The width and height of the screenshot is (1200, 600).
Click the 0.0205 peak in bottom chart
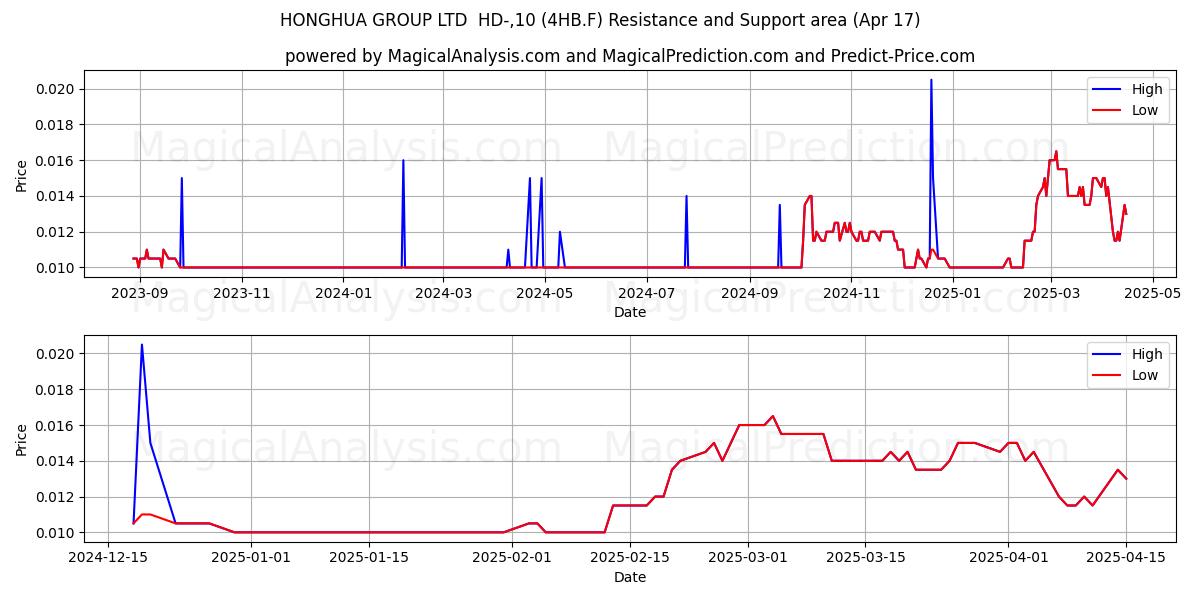pos(142,345)
